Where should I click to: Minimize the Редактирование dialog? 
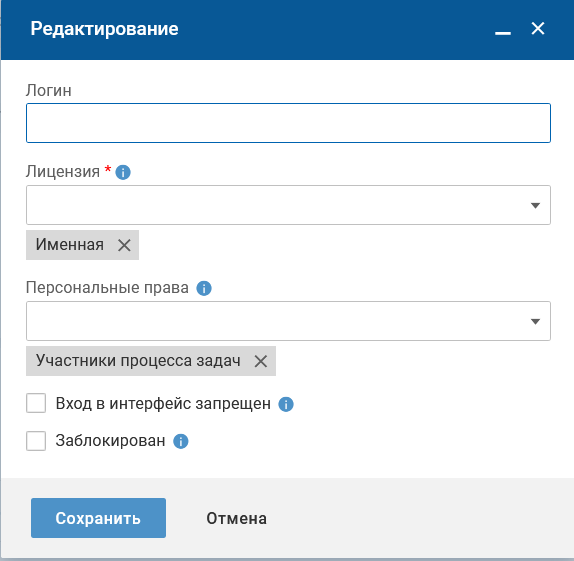point(503,32)
